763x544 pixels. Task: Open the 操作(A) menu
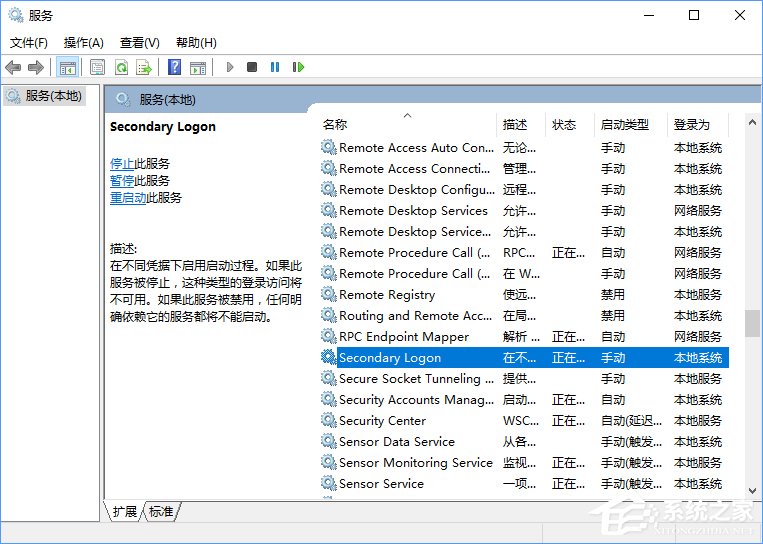point(83,43)
